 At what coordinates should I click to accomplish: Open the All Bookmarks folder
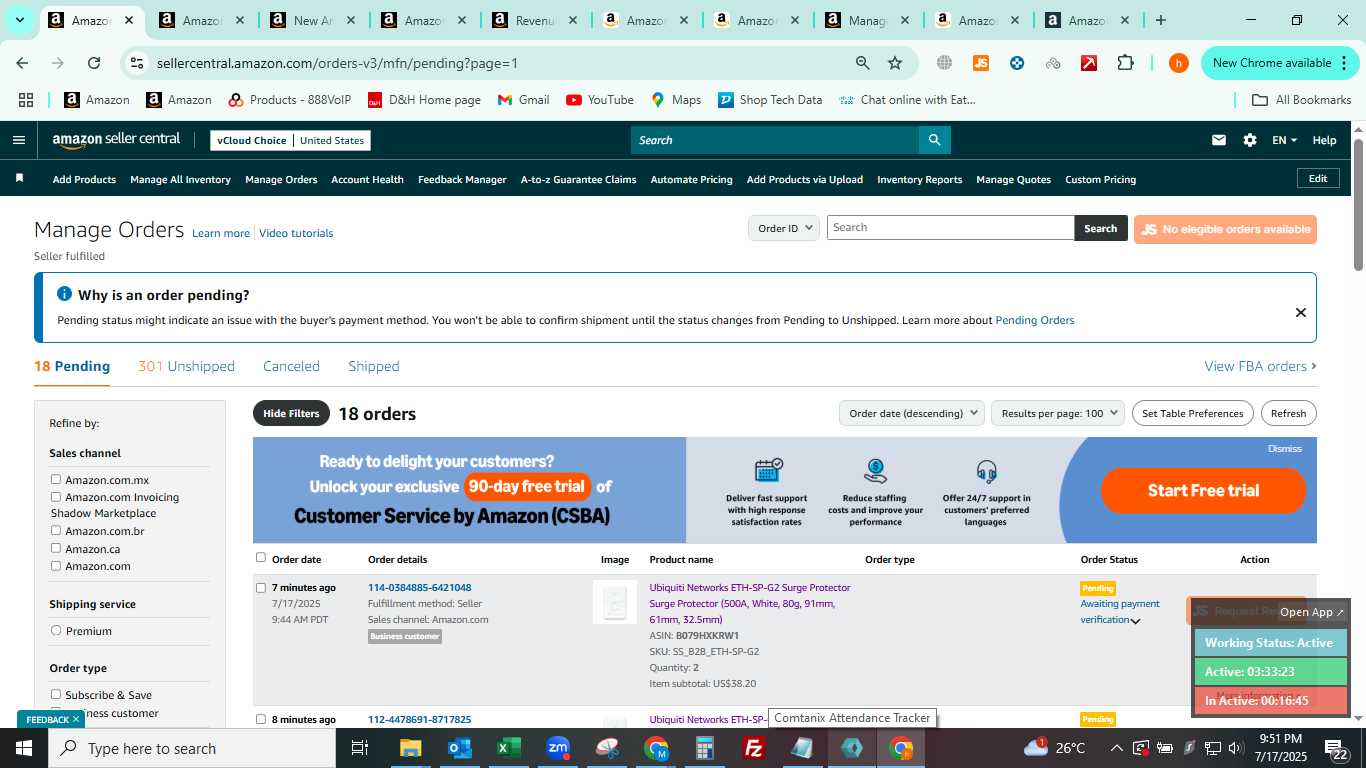tap(1302, 100)
